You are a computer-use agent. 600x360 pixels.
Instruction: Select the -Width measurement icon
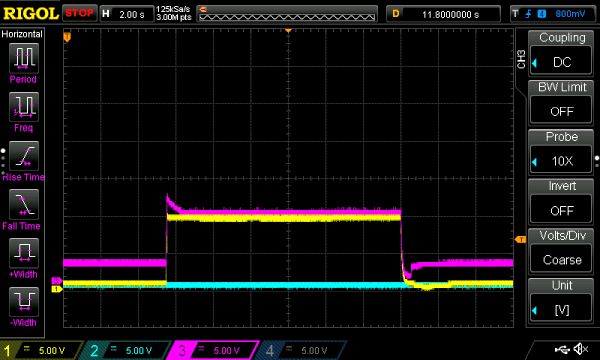[x=24, y=301]
